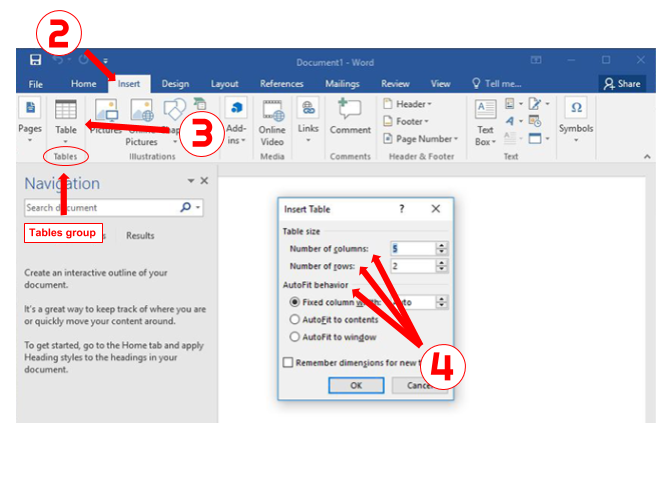This screenshot has width=672, height=480.
Task: Open the Results tab in Navigation
Action: (x=140, y=236)
